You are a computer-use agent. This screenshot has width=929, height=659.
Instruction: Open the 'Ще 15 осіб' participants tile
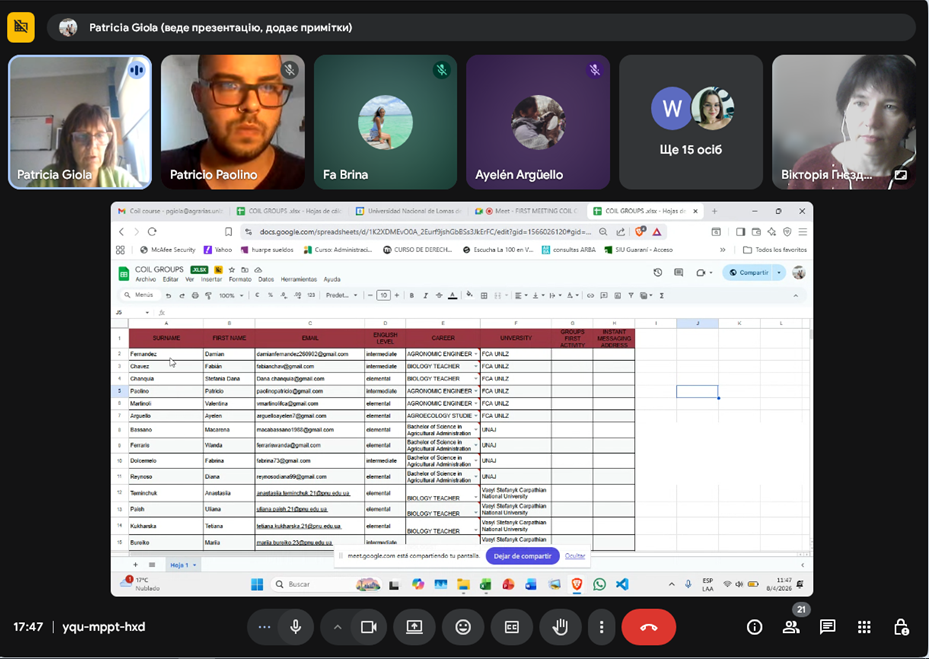point(691,122)
